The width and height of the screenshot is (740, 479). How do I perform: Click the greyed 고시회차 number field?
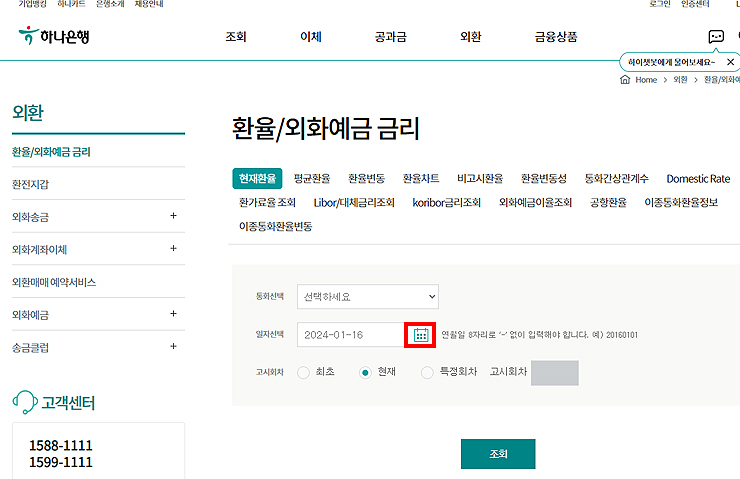[555, 373]
